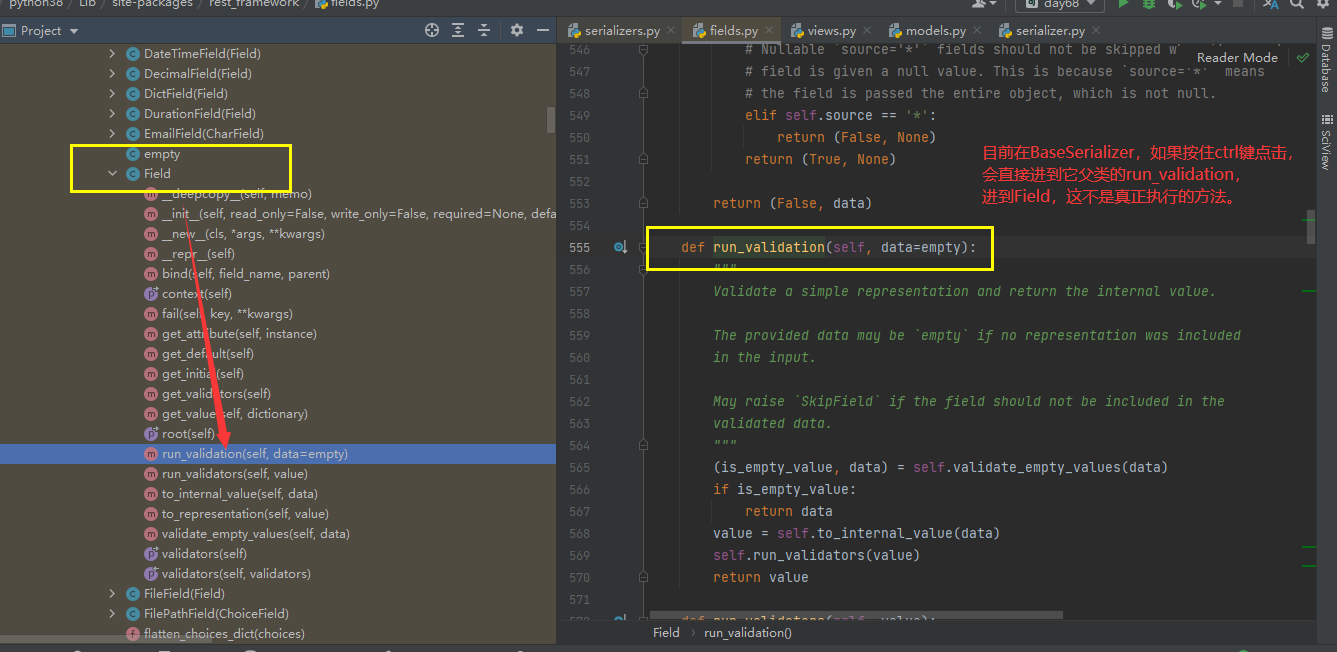
Task: Click the property icon beside root(self)
Action: tap(152, 434)
